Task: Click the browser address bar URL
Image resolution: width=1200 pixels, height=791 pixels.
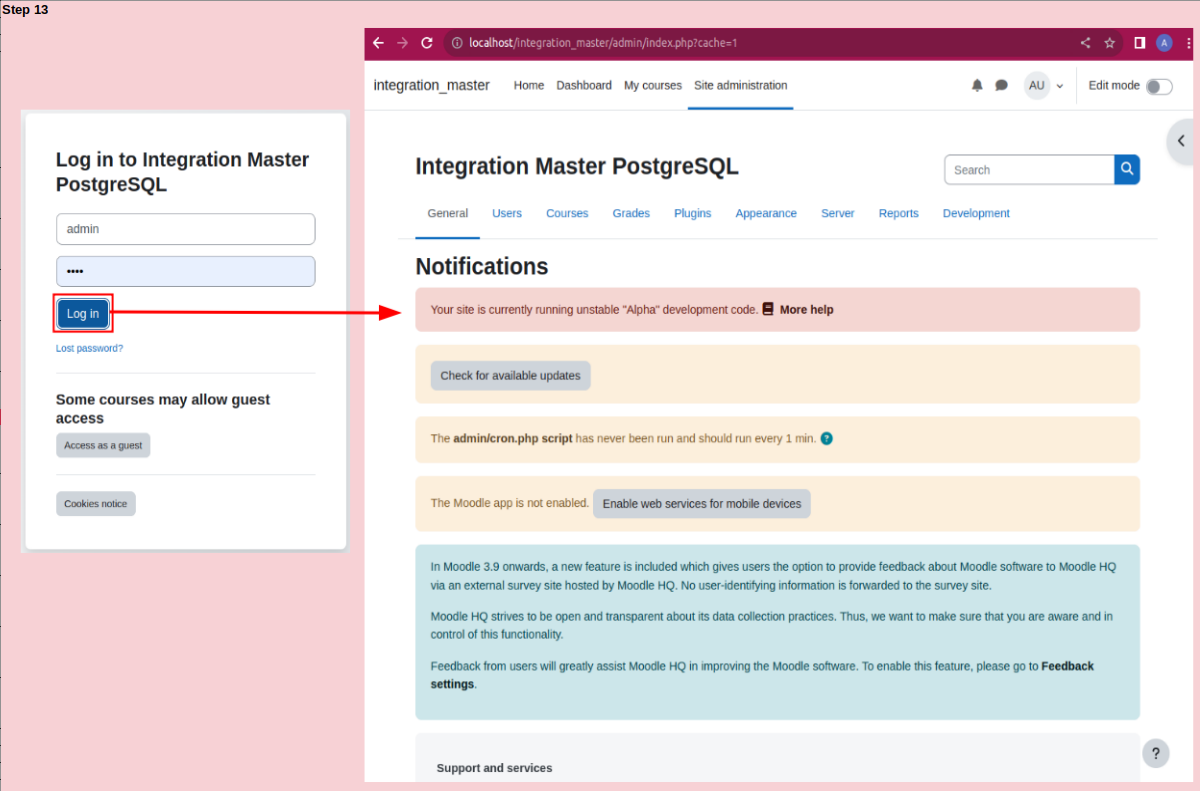Action: [603, 43]
